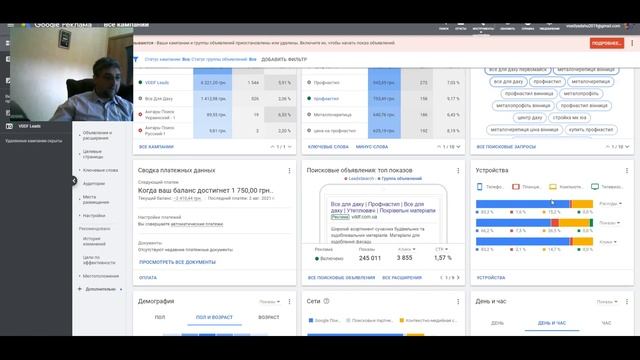Open ОПЛАТА link in payment card
This screenshot has height=360, width=640.
point(148,278)
